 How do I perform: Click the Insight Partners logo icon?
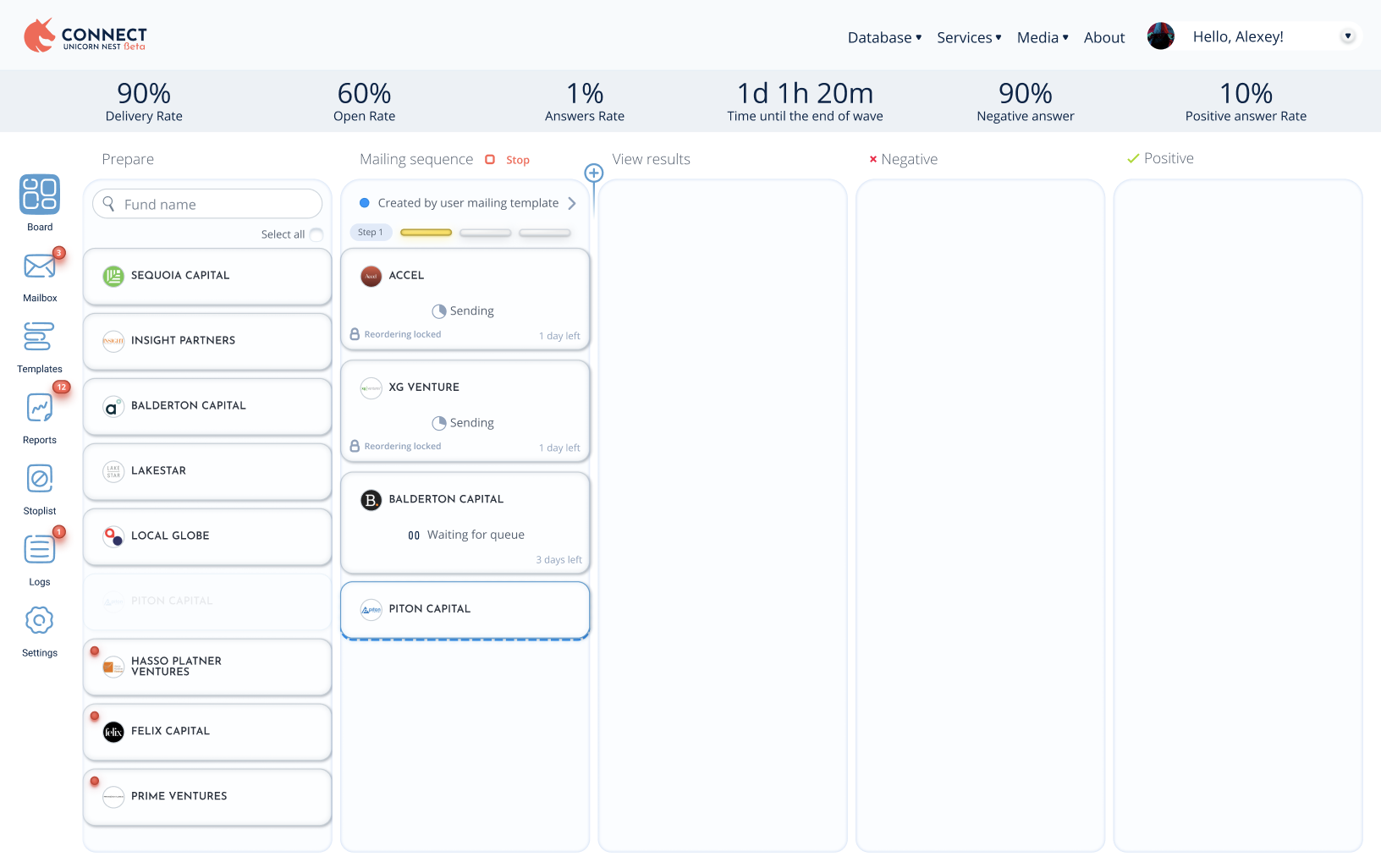[x=113, y=341]
